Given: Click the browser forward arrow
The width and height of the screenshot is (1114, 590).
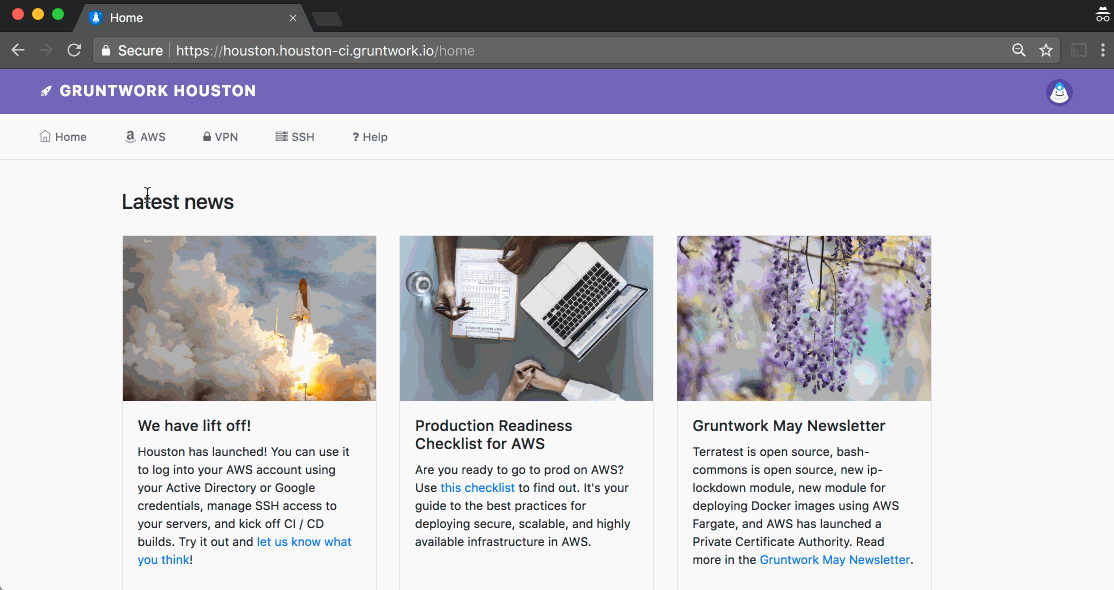Looking at the screenshot, I should [45, 50].
